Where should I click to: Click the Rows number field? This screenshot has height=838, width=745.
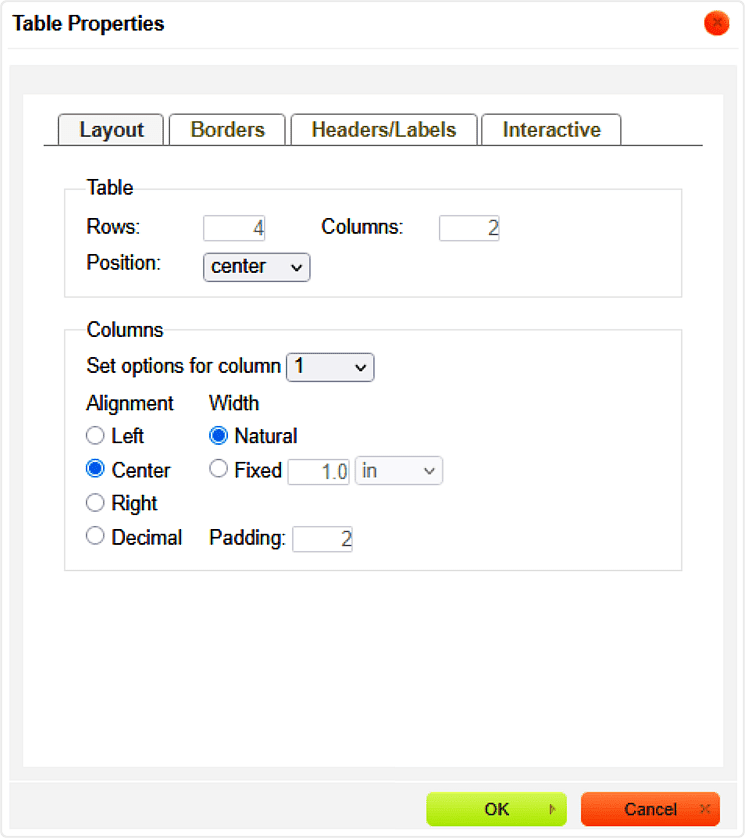click(234, 228)
